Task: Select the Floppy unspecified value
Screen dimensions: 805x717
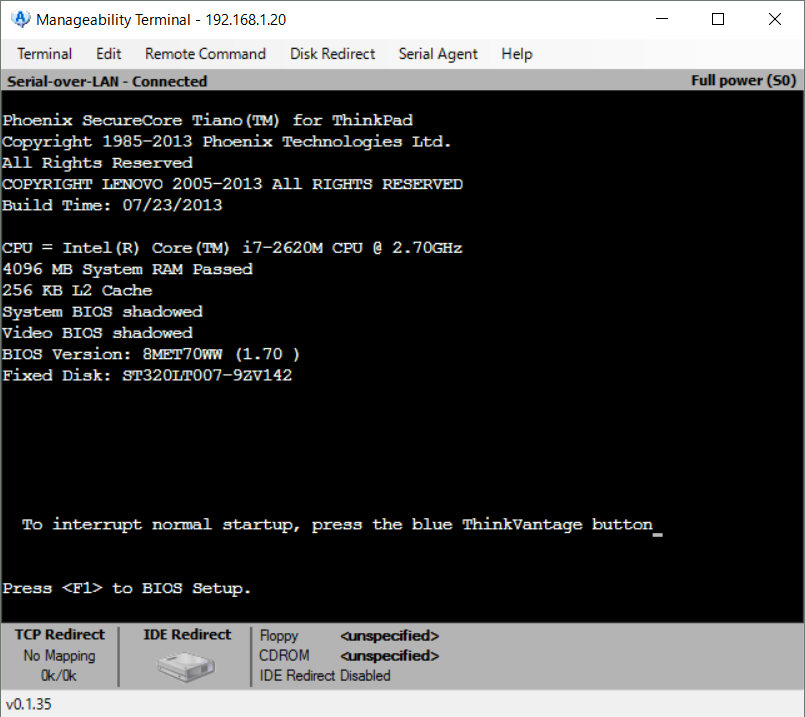Action: pos(389,636)
